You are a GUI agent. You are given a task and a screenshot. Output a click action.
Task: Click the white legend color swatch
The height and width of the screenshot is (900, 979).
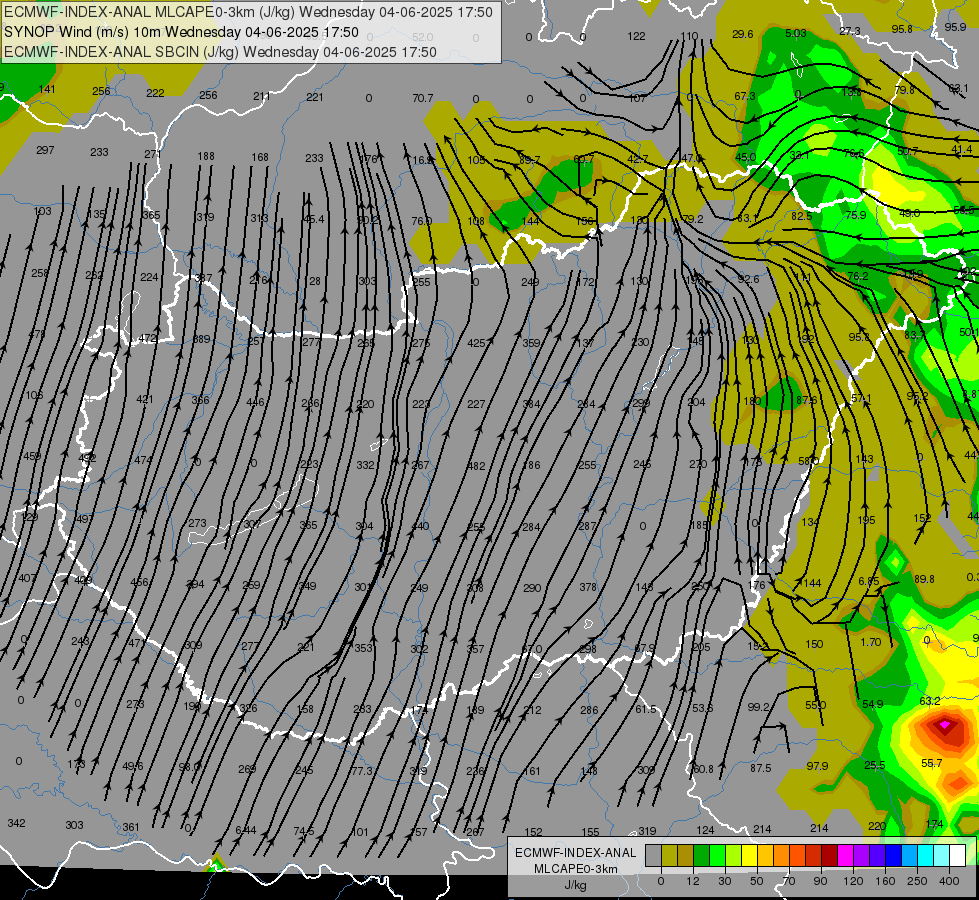[x=957, y=855]
